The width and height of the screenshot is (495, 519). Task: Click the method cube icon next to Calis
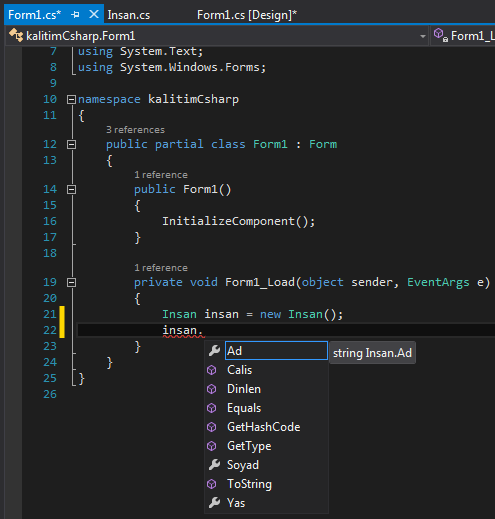212,370
